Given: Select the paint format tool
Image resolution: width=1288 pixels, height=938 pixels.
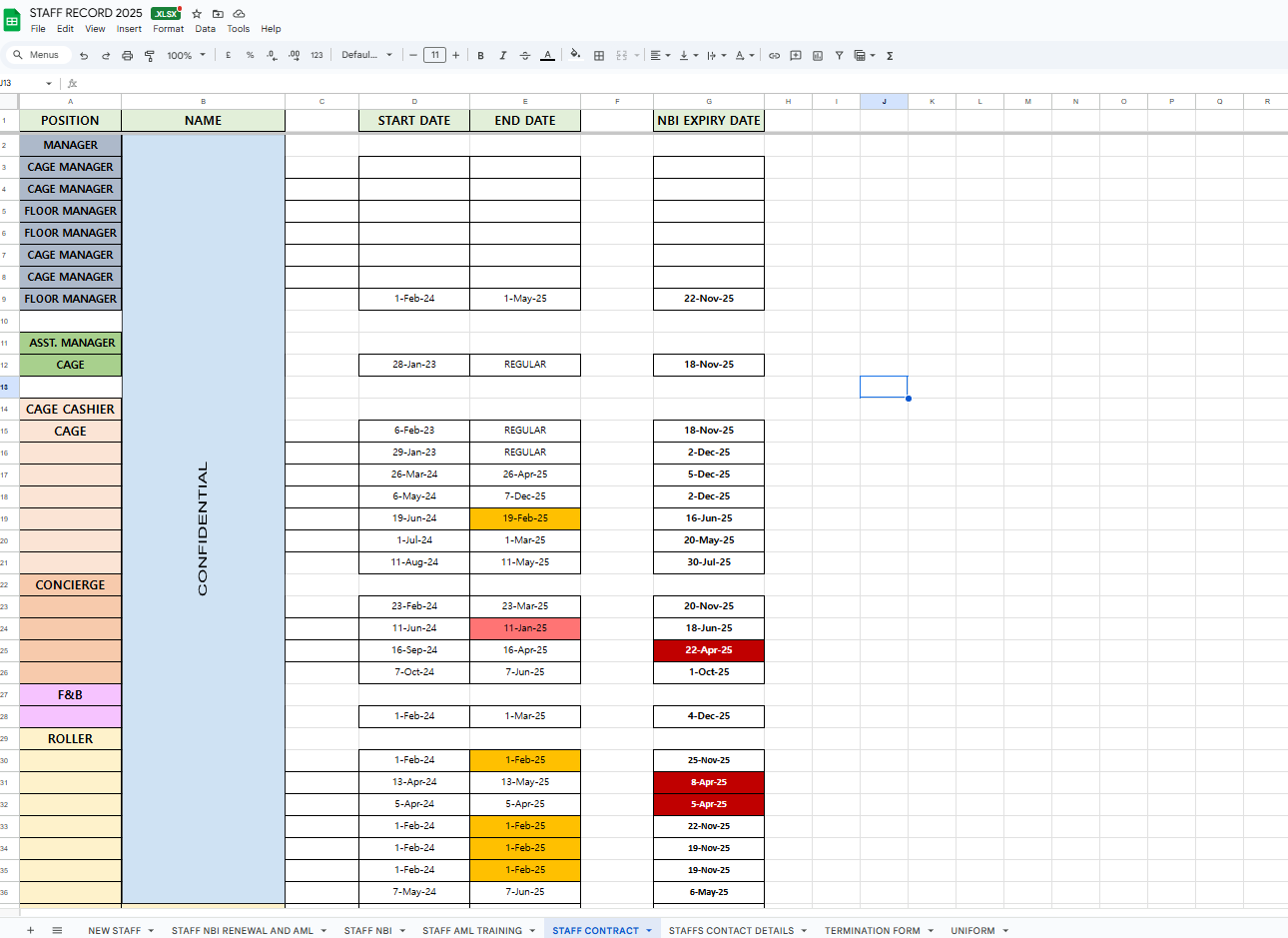Looking at the screenshot, I should (149, 56).
